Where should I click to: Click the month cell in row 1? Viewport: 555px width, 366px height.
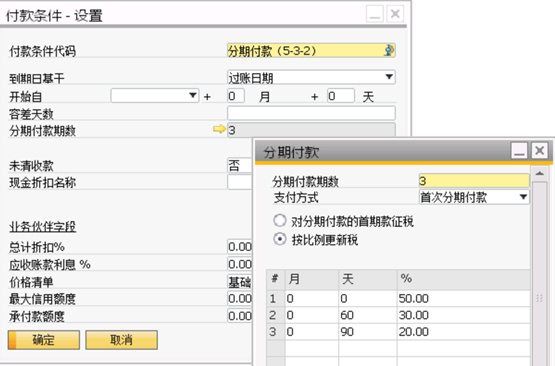pos(312,298)
